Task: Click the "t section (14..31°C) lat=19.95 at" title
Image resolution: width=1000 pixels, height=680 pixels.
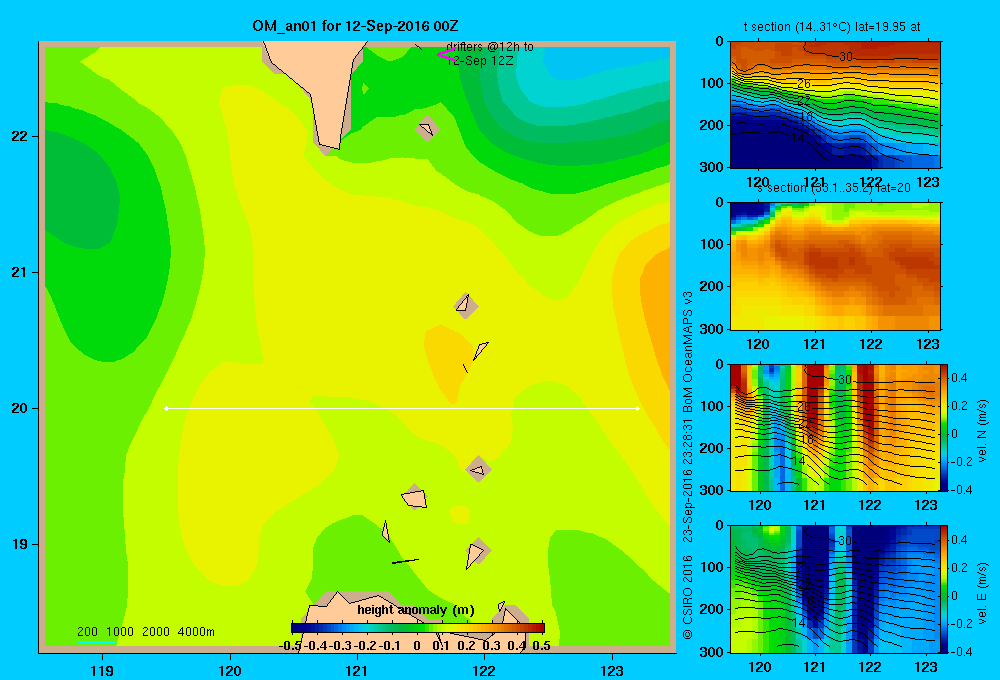Action: pos(832,27)
